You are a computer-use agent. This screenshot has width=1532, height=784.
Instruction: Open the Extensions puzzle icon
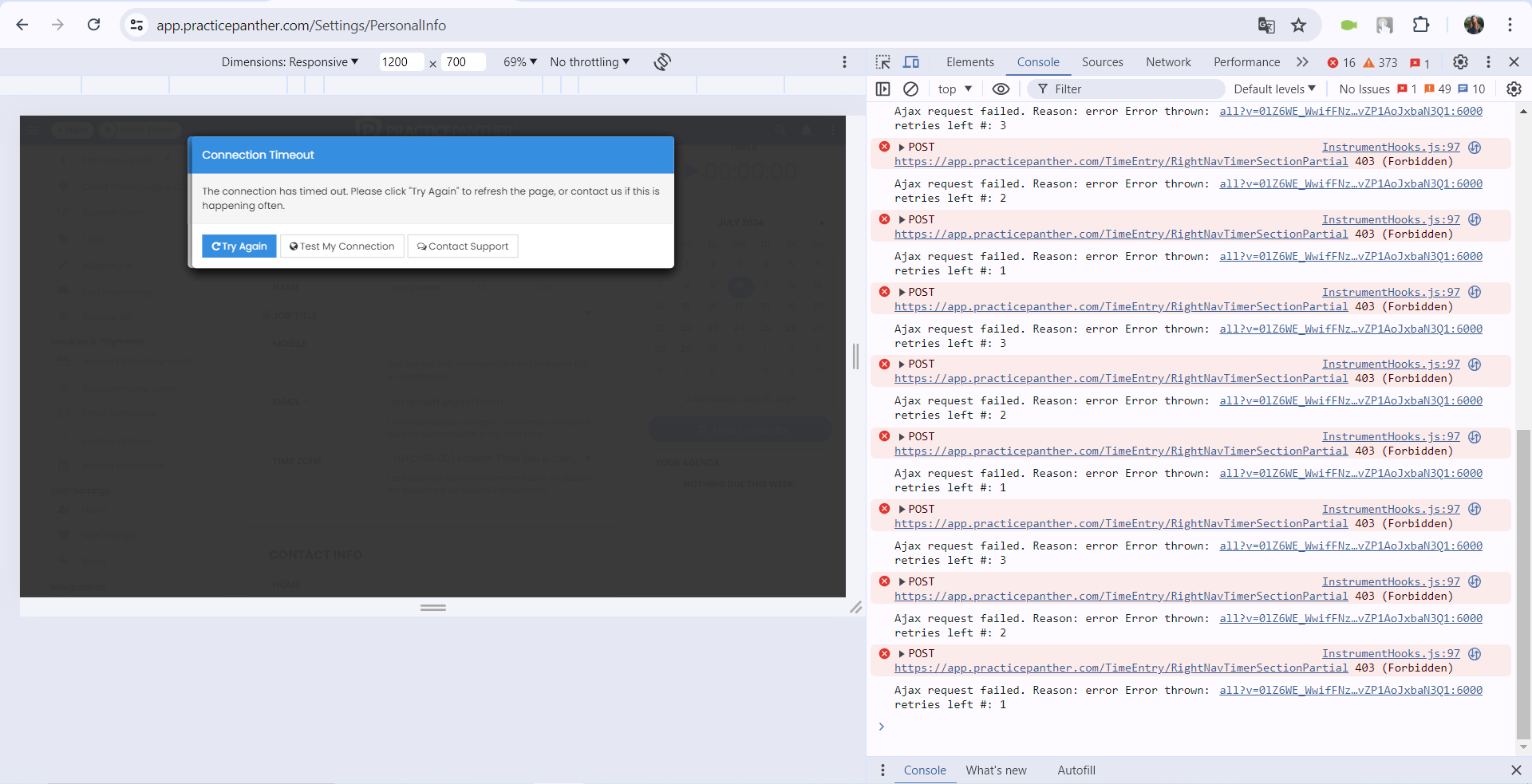click(x=1421, y=25)
